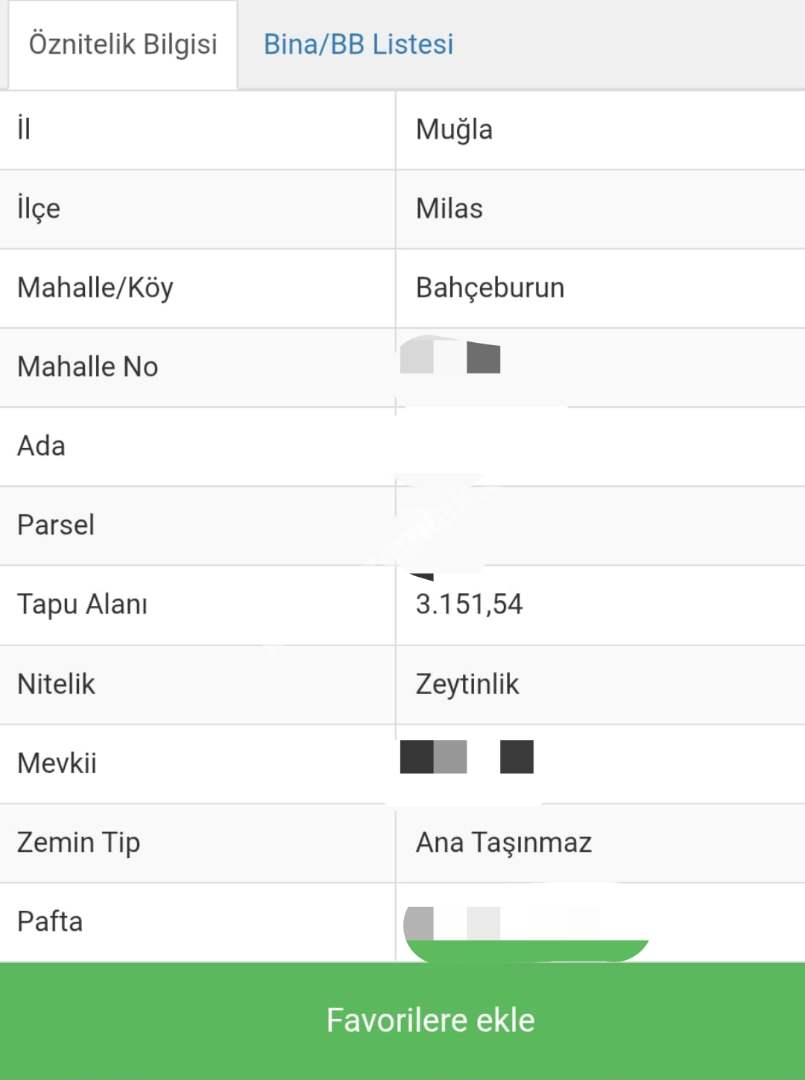
Task: Click the Muğla province value
Action: 454,130
